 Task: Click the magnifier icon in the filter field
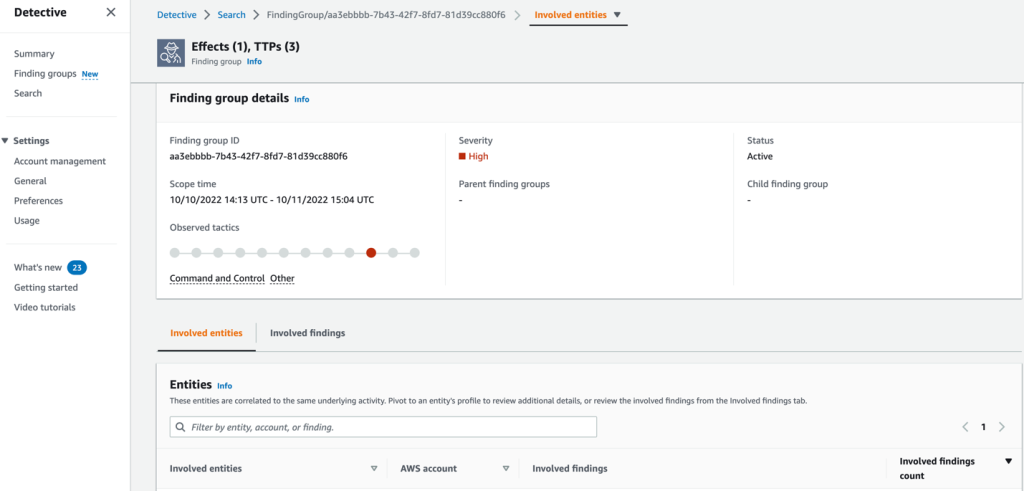click(181, 427)
